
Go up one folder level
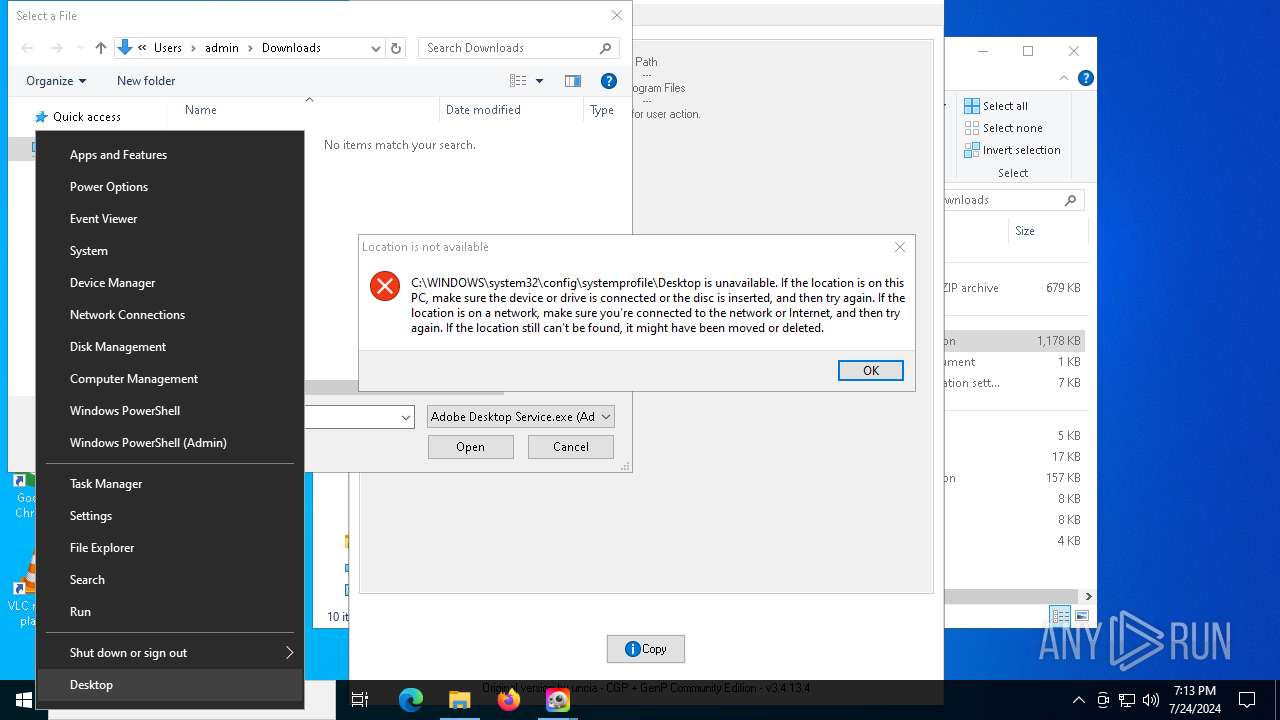pyautogui.click(x=100, y=48)
